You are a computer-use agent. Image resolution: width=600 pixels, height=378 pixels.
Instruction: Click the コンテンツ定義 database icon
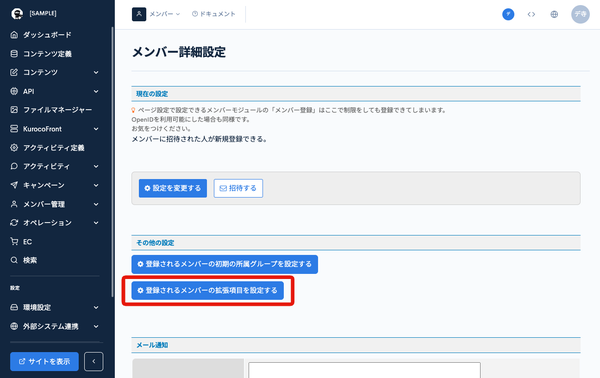pyautogui.click(x=14, y=54)
